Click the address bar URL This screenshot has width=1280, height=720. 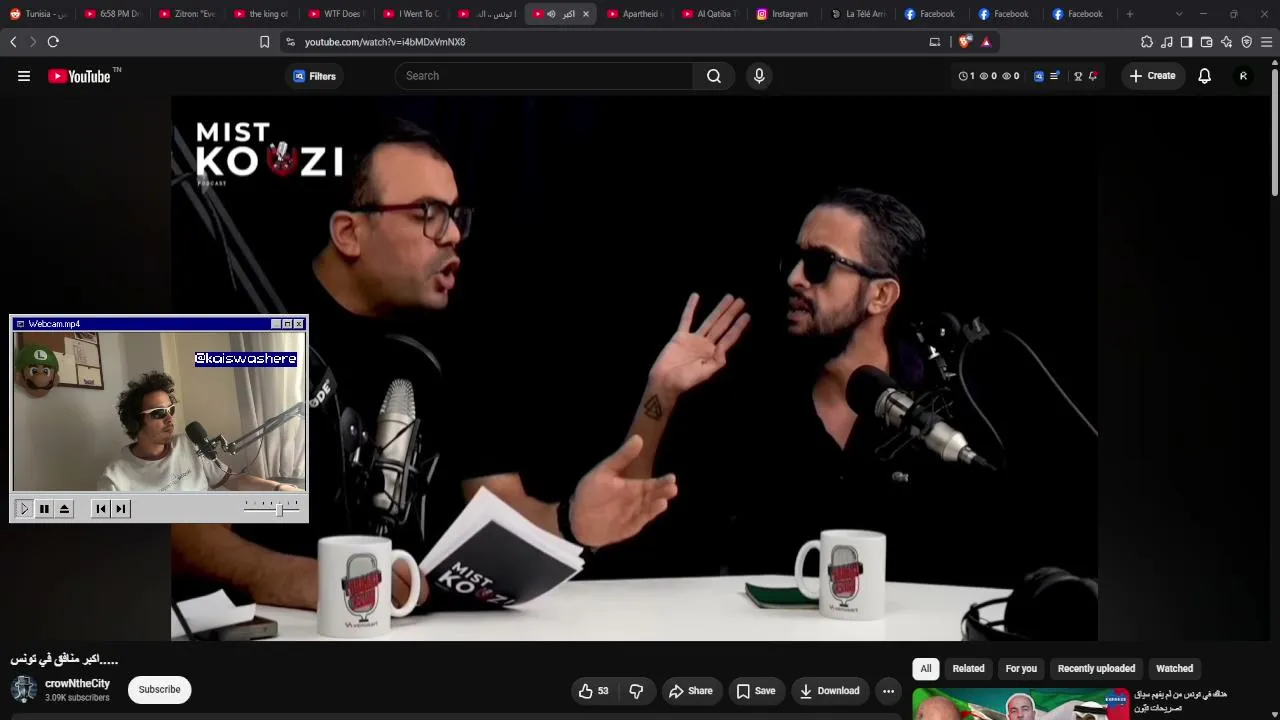(x=385, y=42)
